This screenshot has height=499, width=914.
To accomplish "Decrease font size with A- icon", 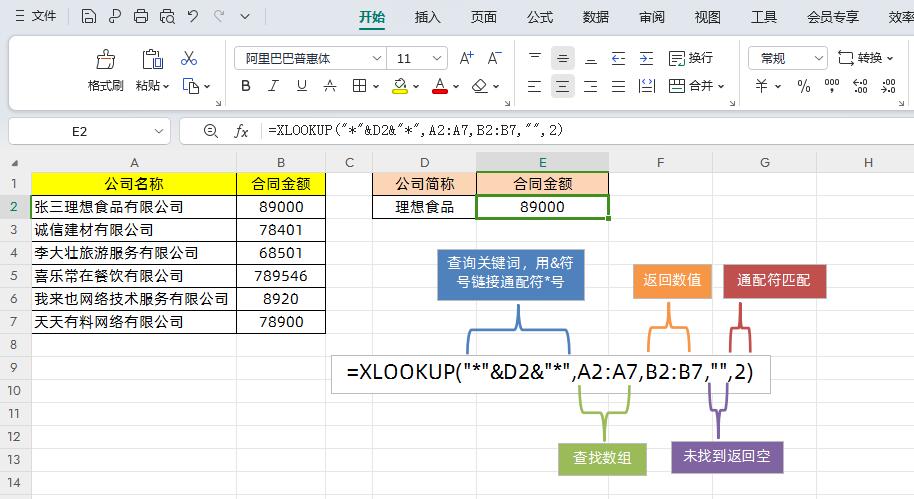I will pos(494,58).
